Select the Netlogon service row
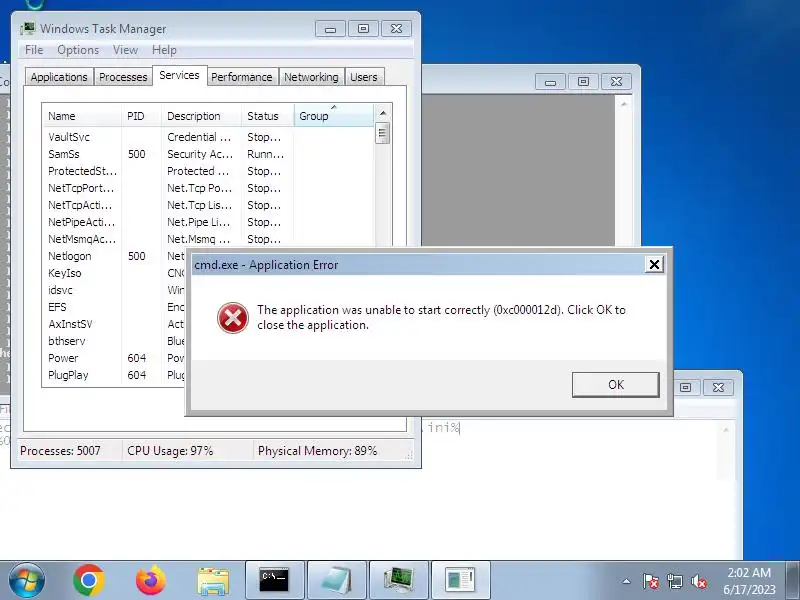800x600 pixels. click(114, 256)
